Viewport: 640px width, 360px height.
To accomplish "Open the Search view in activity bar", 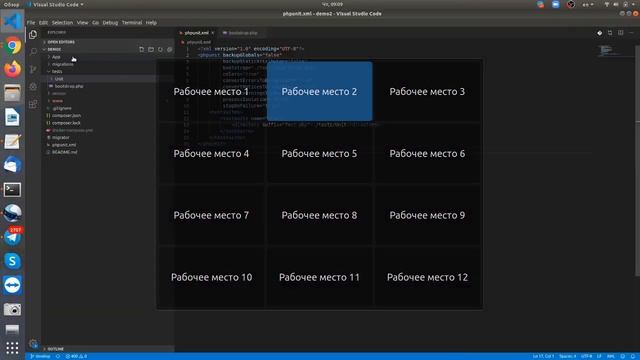I will pos(33,52).
